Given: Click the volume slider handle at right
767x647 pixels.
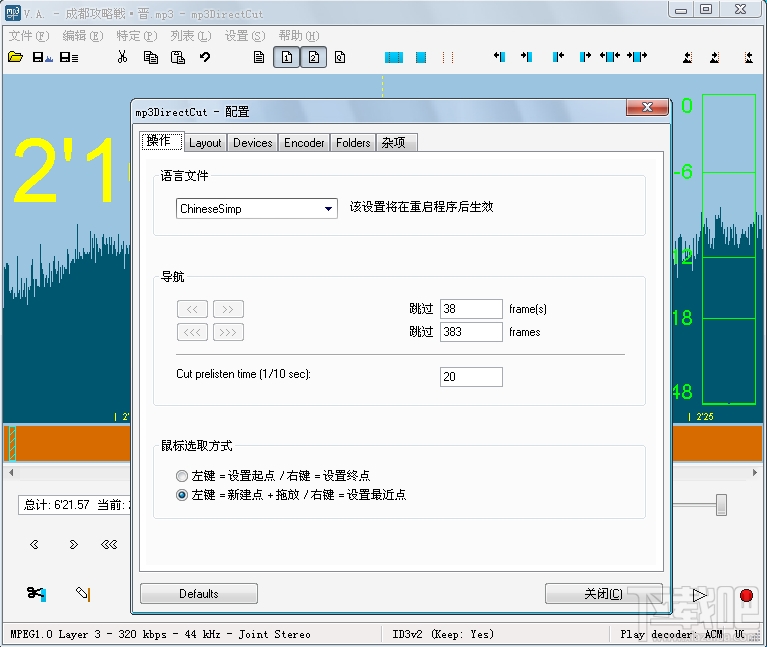Looking at the screenshot, I should click(721, 505).
